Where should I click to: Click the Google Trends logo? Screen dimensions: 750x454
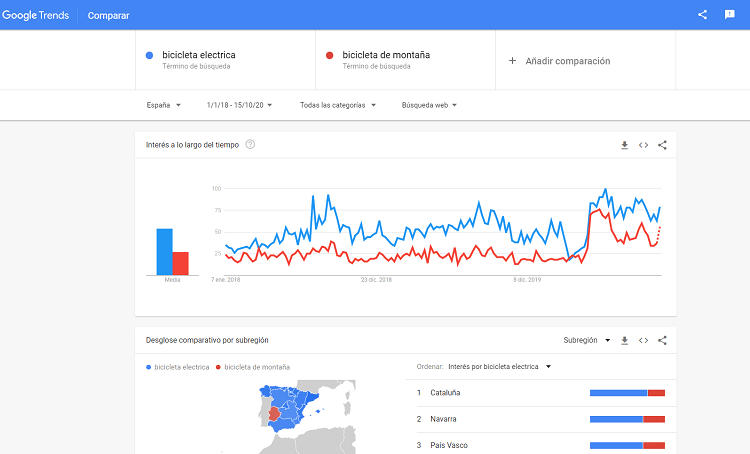pos(35,15)
